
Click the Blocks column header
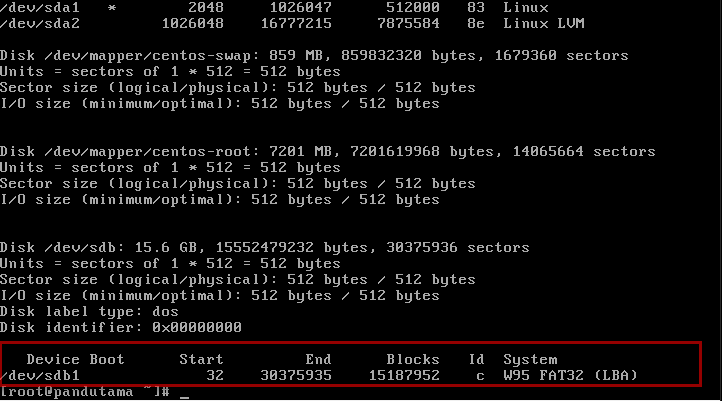pos(413,359)
